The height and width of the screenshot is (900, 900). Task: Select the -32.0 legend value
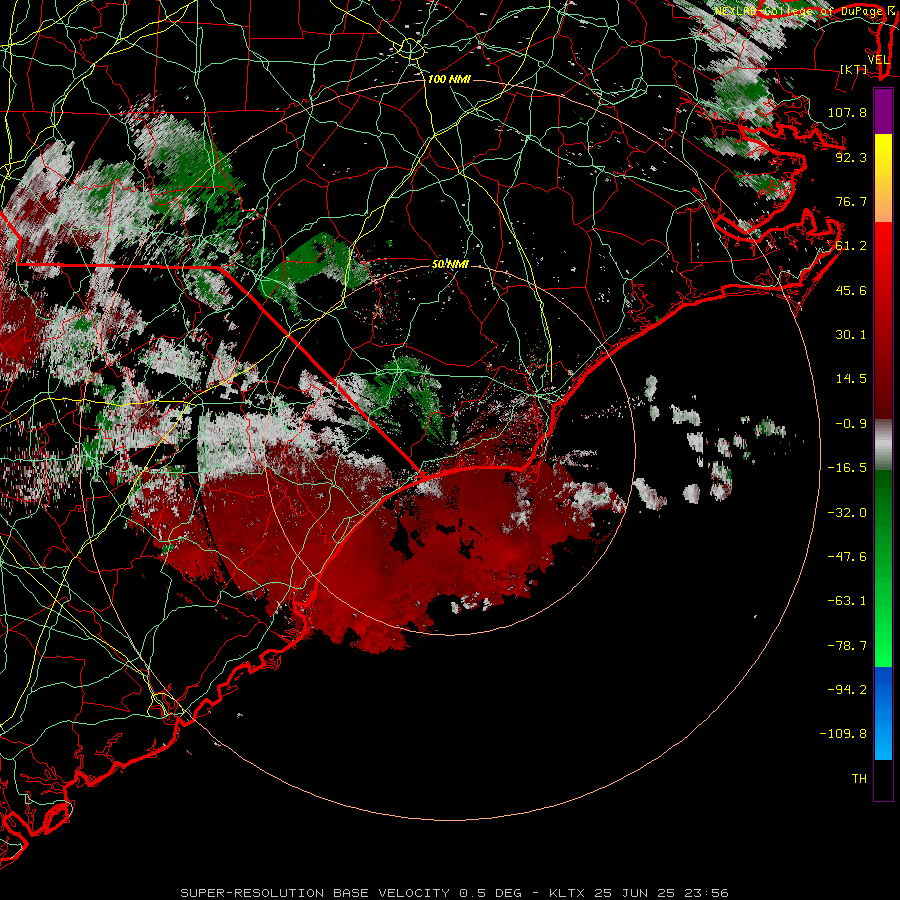coord(847,513)
